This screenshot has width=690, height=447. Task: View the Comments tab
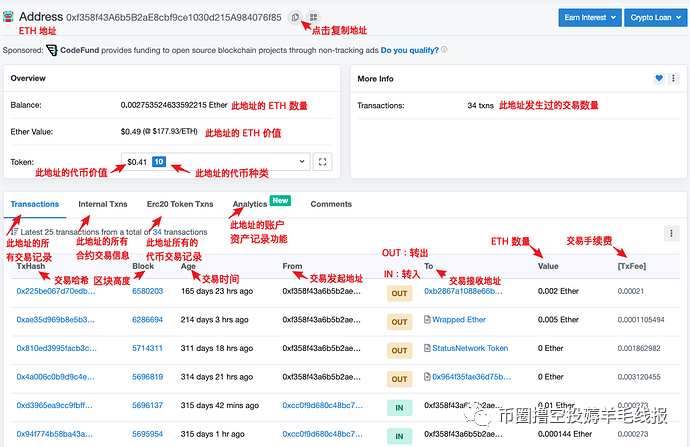click(330, 204)
